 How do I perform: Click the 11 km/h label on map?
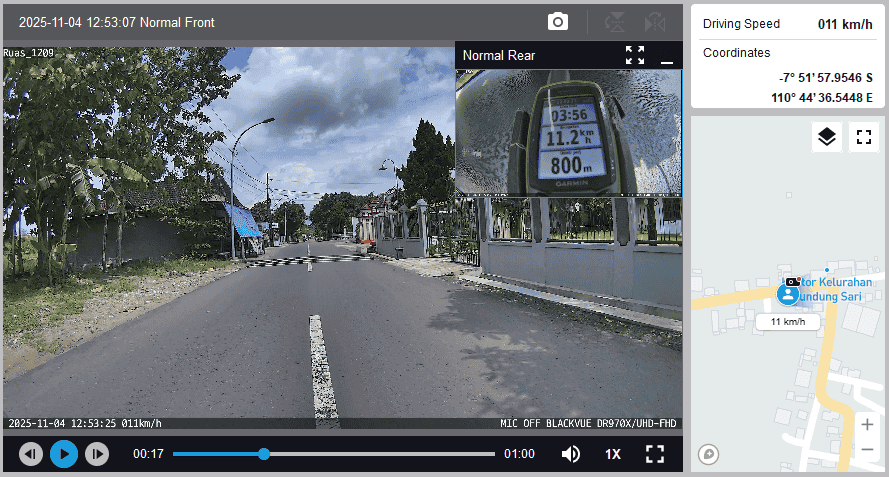pos(788,322)
